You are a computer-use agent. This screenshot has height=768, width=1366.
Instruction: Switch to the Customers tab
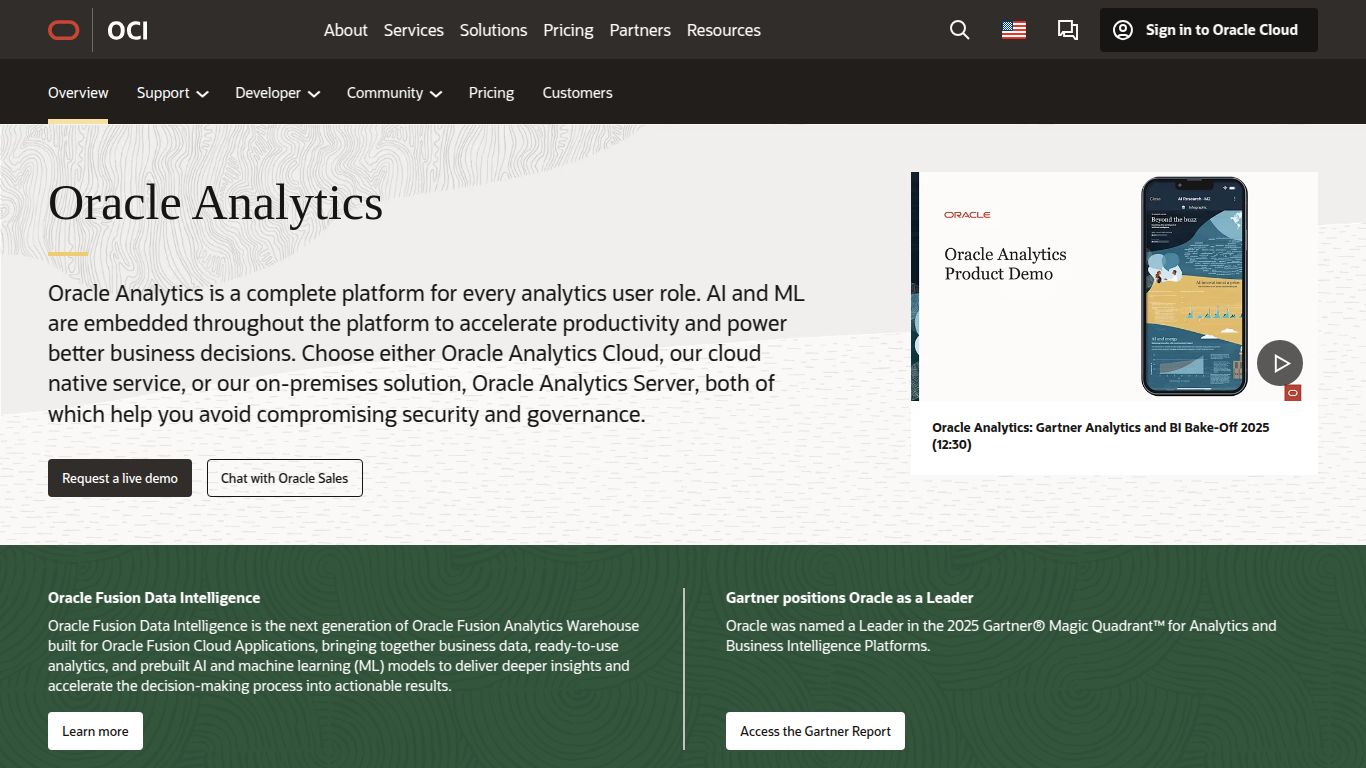coord(577,92)
